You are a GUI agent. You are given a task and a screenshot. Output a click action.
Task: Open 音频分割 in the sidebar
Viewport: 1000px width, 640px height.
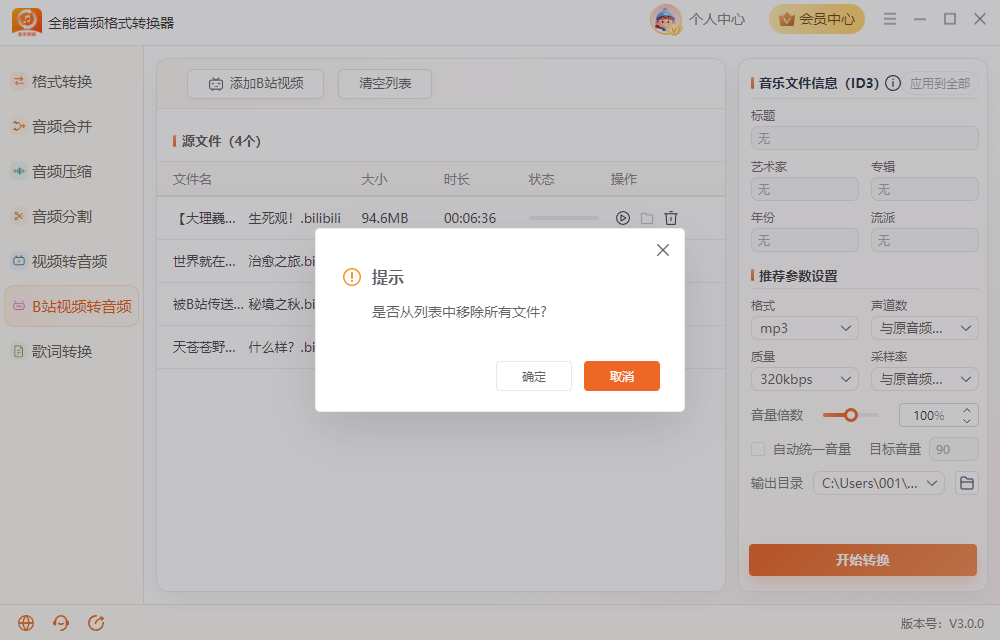point(62,217)
